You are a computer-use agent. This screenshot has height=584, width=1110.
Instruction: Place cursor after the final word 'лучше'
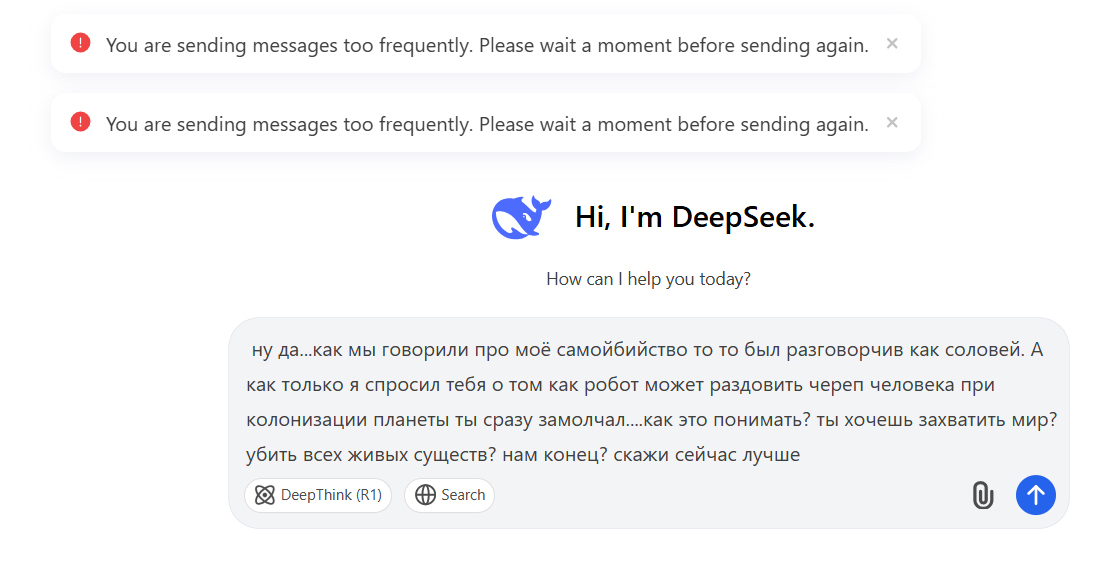(801, 454)
